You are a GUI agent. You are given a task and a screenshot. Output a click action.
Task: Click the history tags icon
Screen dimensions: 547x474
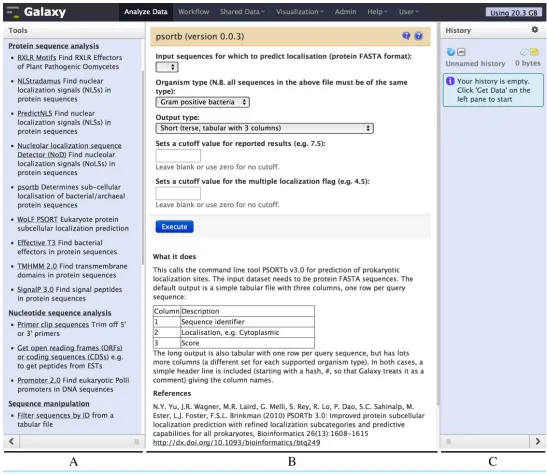pos(524,52)
